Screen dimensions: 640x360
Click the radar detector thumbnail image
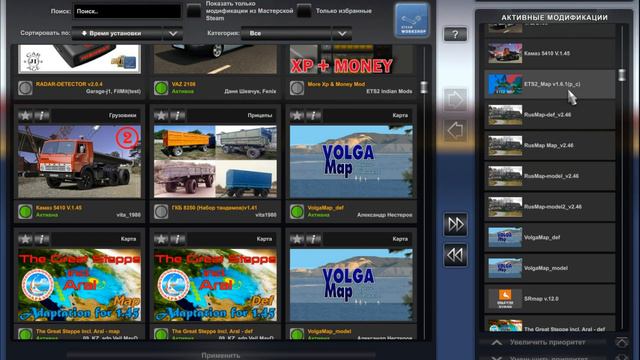[x=79, y=60]
